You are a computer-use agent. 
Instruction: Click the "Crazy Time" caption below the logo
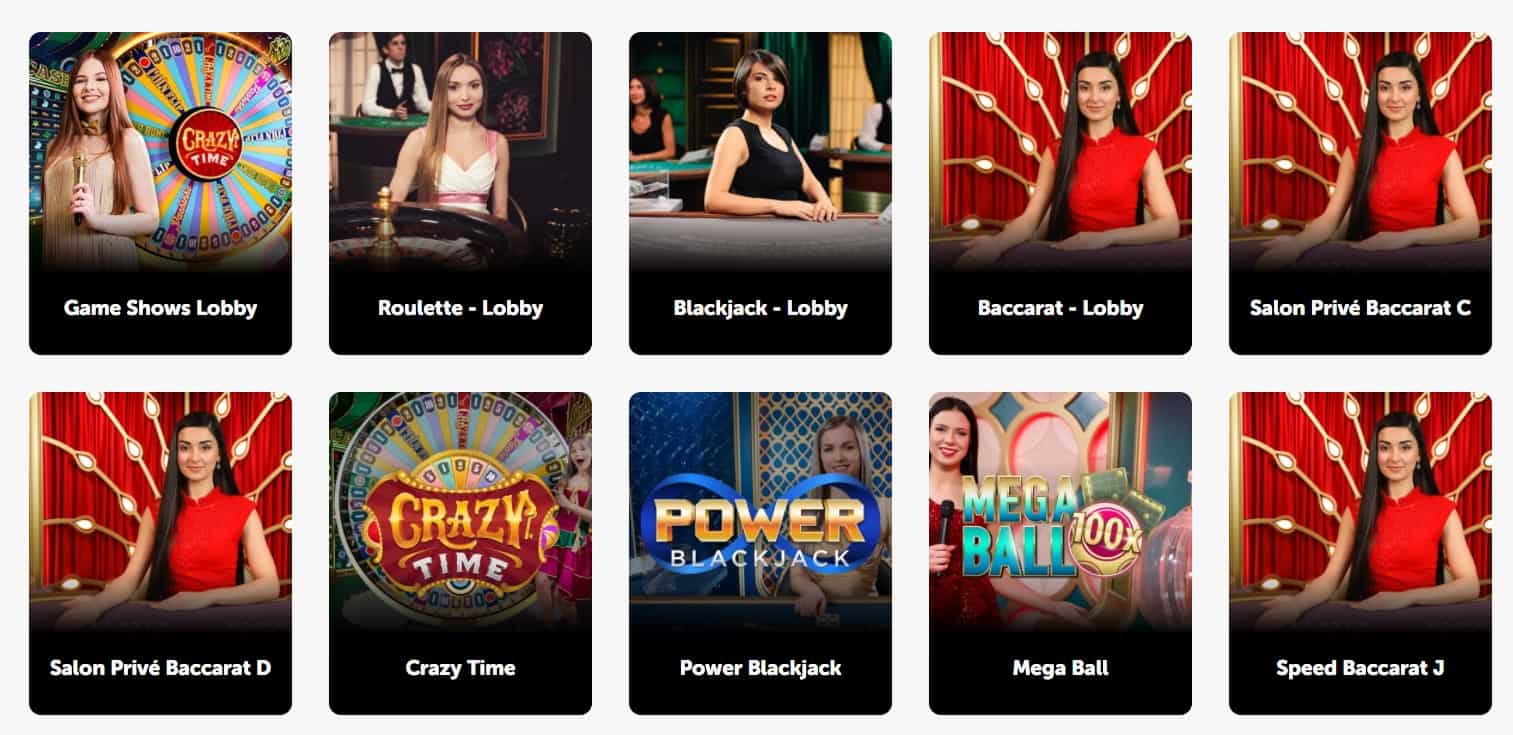point(460,668)
